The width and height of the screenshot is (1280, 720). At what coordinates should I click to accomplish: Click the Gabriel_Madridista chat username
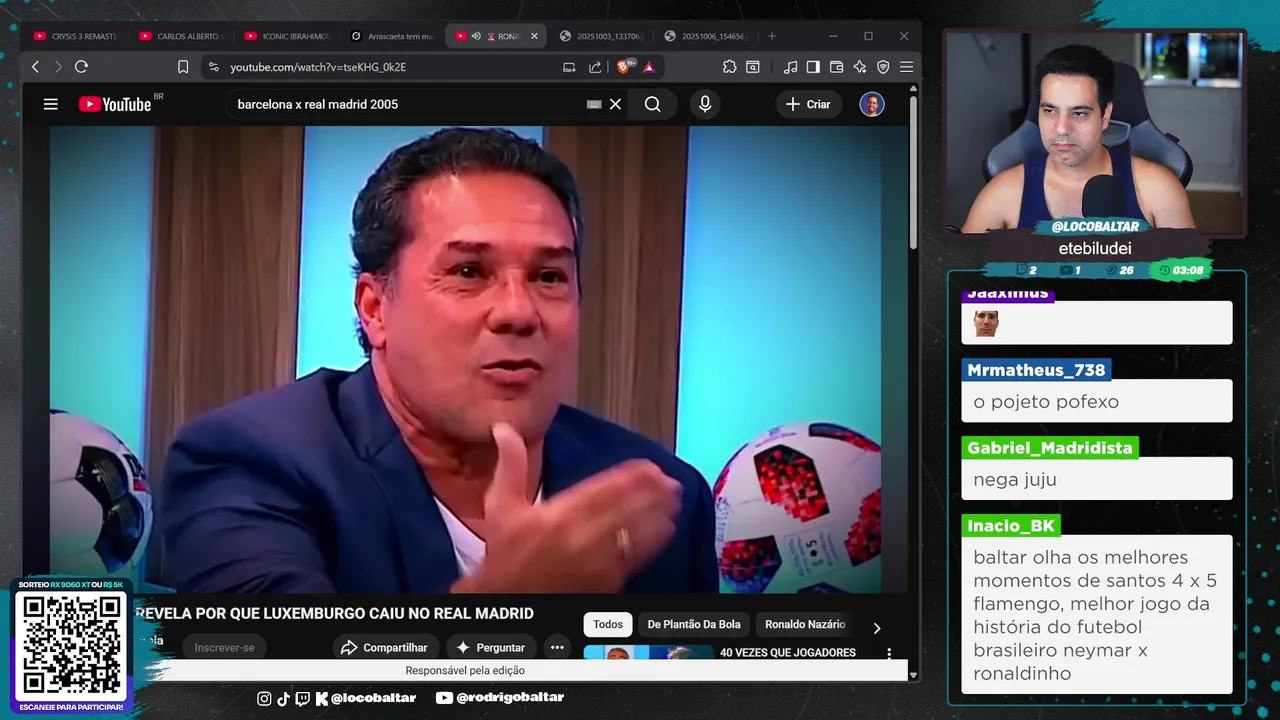click(1050, 448)
